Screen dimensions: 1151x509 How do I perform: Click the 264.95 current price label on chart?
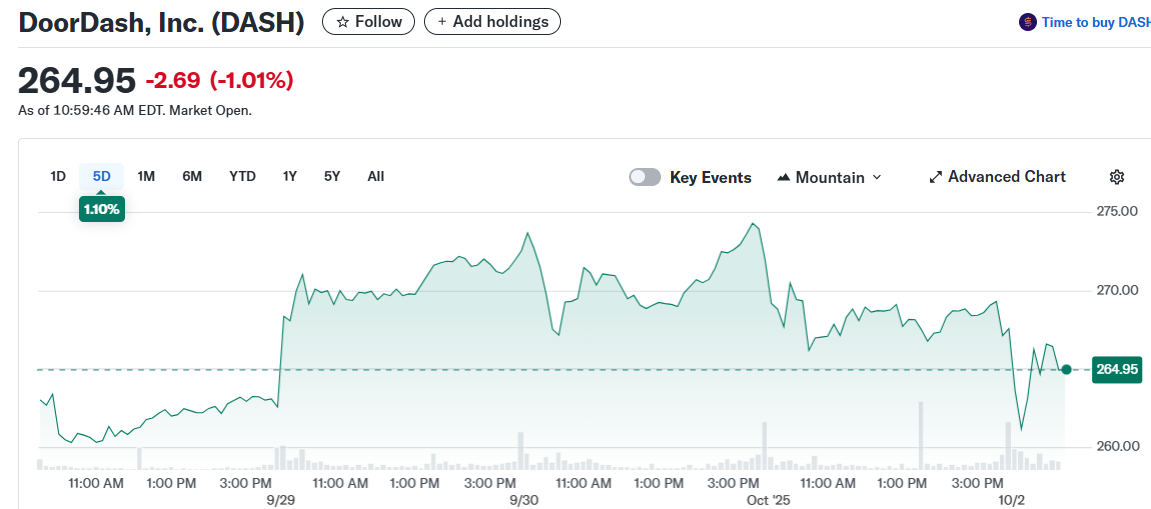[1116, 369]
